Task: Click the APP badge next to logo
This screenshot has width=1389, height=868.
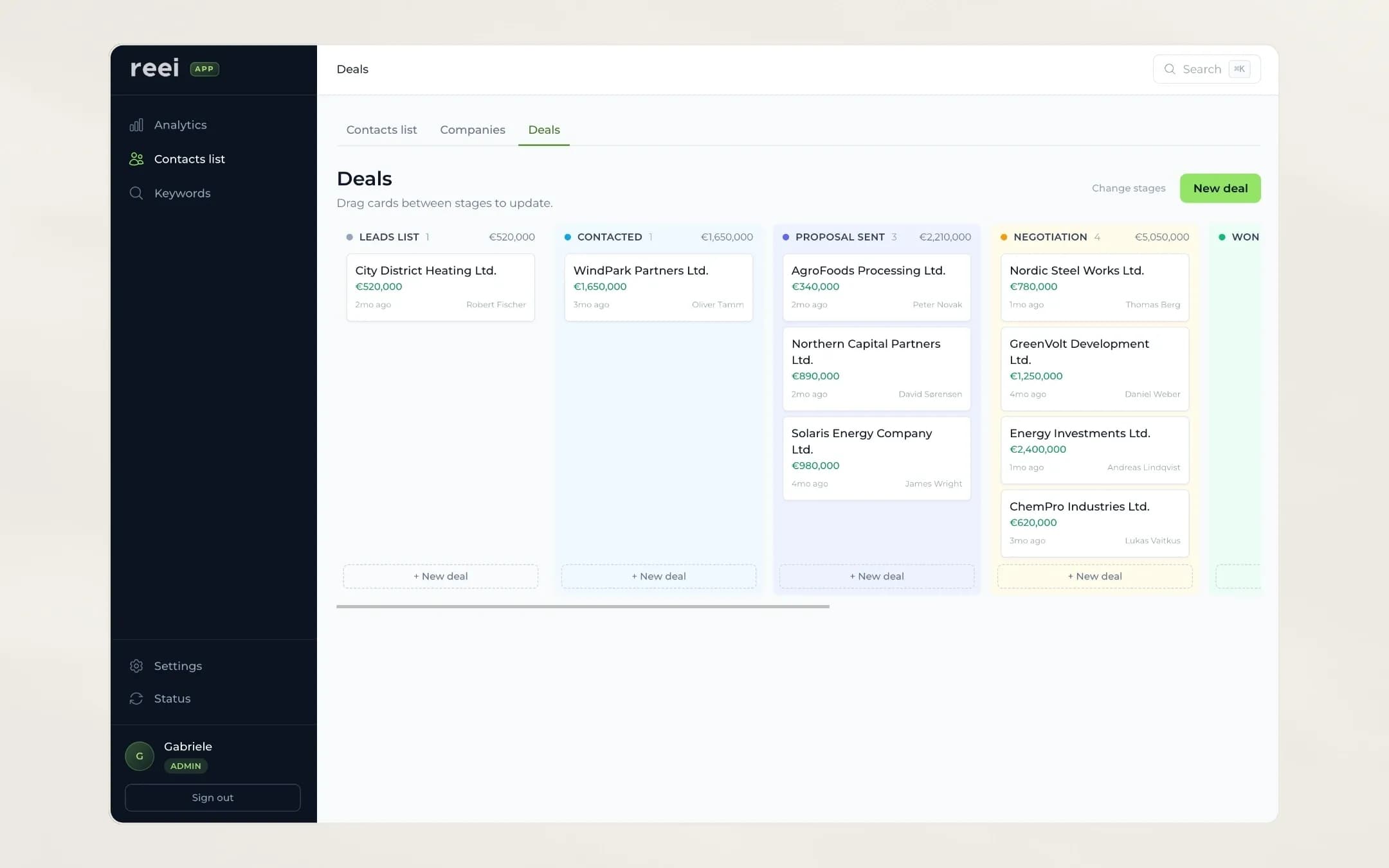Action: pos(204,69)
